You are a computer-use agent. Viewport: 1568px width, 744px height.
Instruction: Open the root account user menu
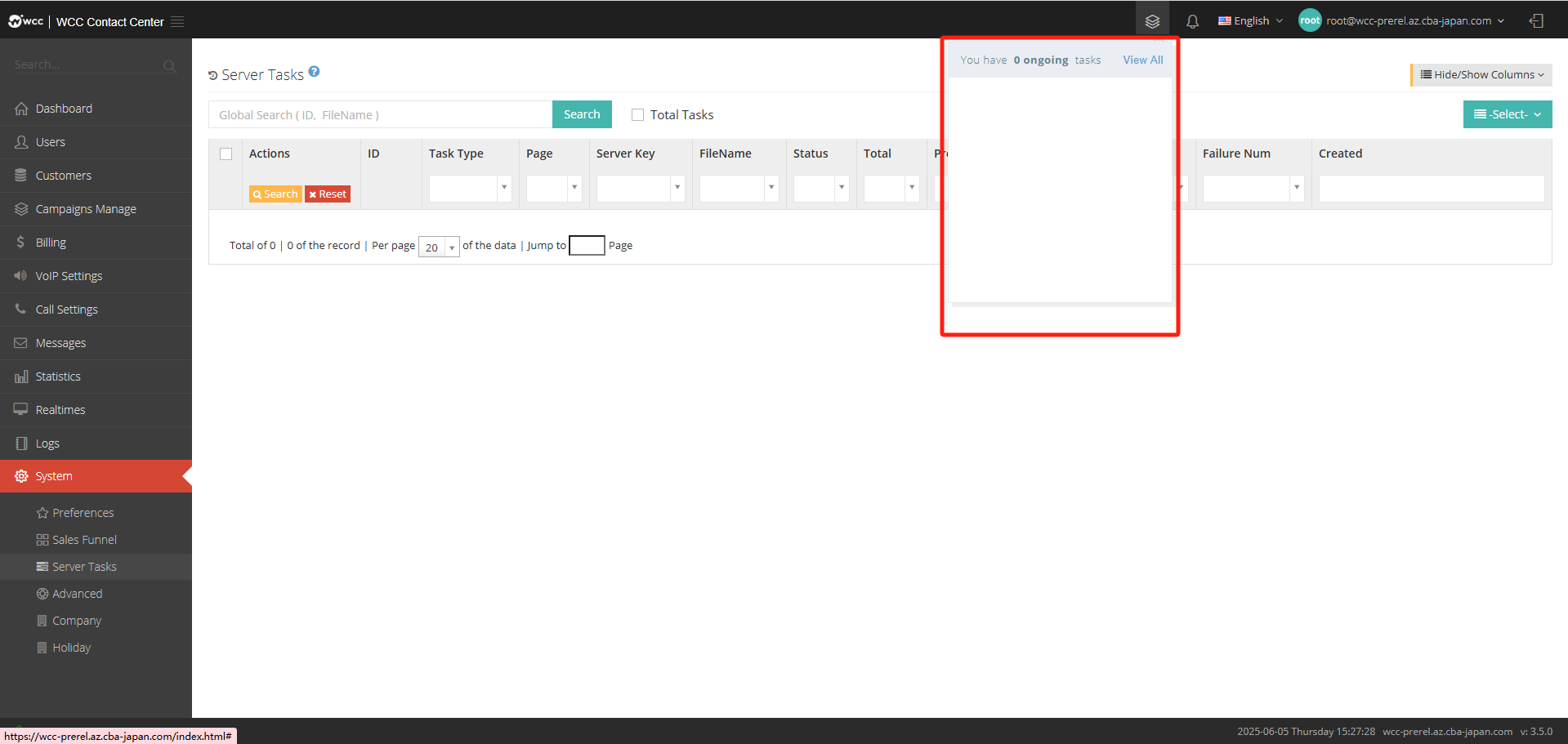pos(1415,21)
